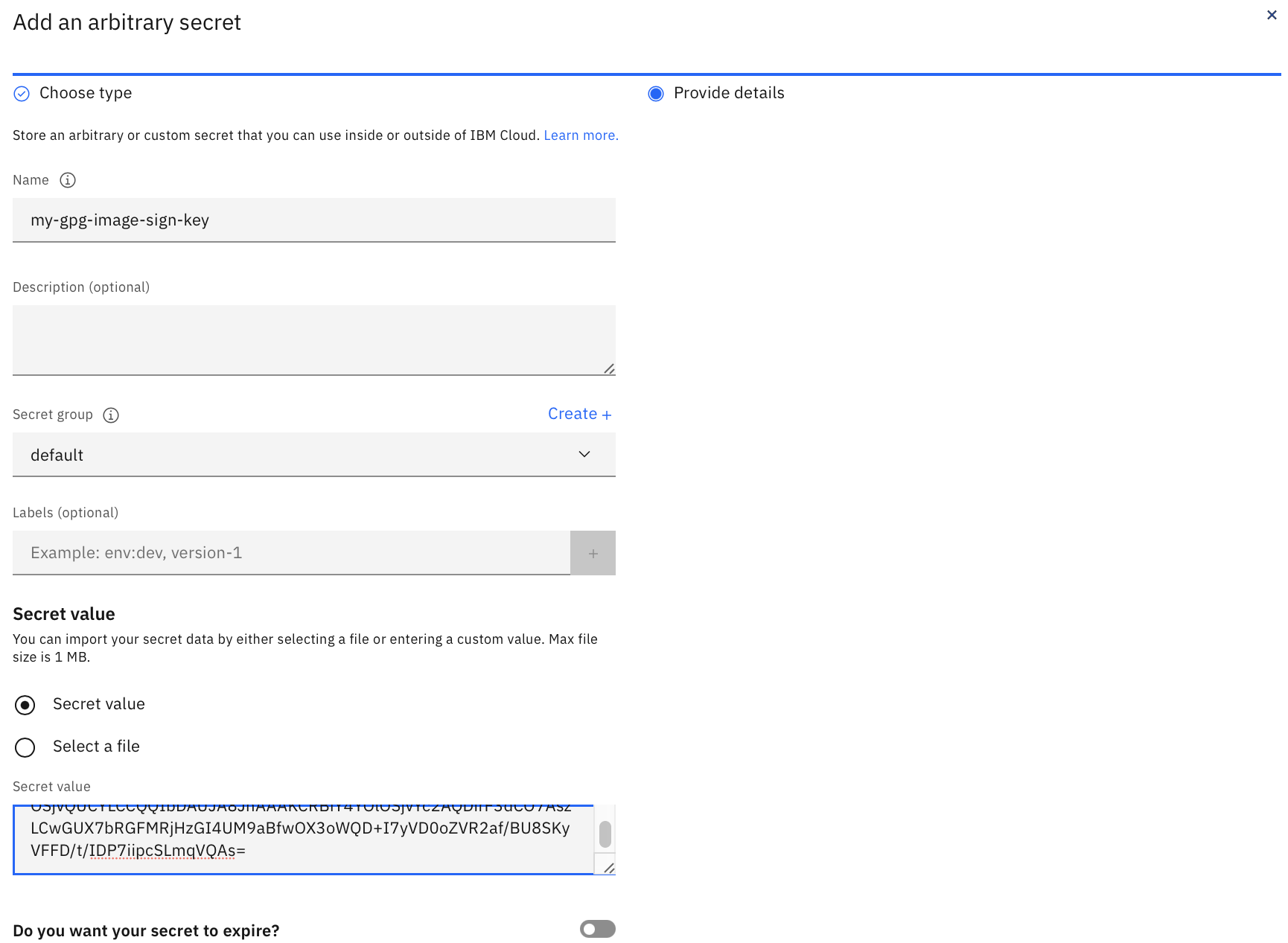Choose the Select a file option

pos(25,747)
